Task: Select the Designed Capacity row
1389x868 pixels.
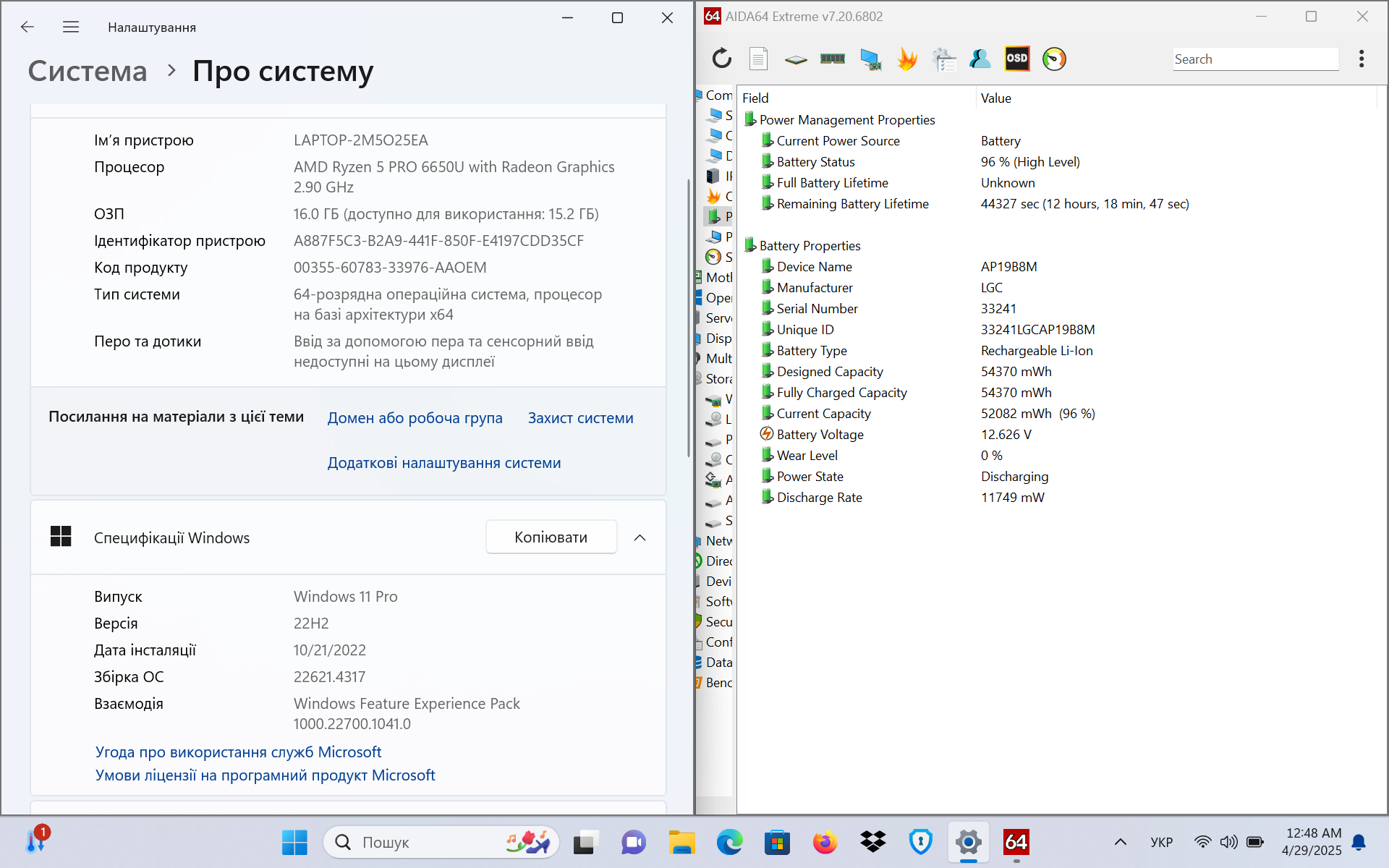Action: 1056,372
